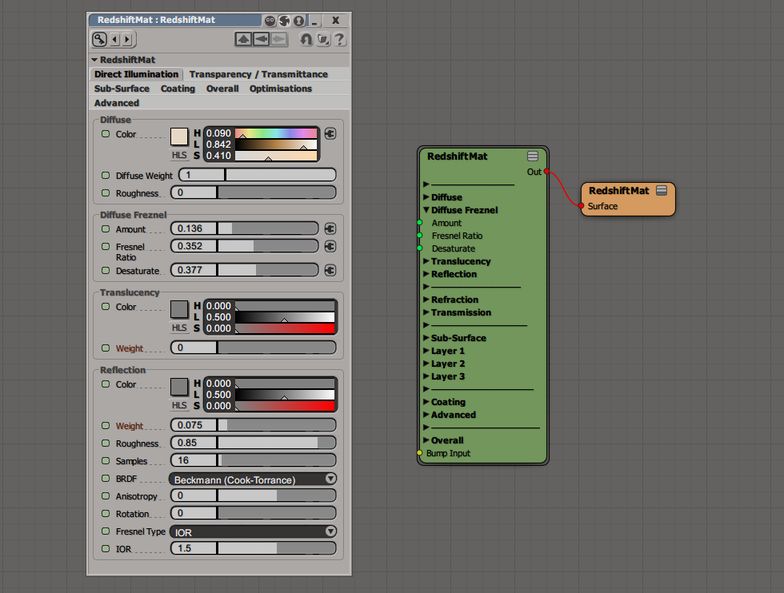Switch to Coating tab
Viewport: 784px width, 593px height.
178,88
